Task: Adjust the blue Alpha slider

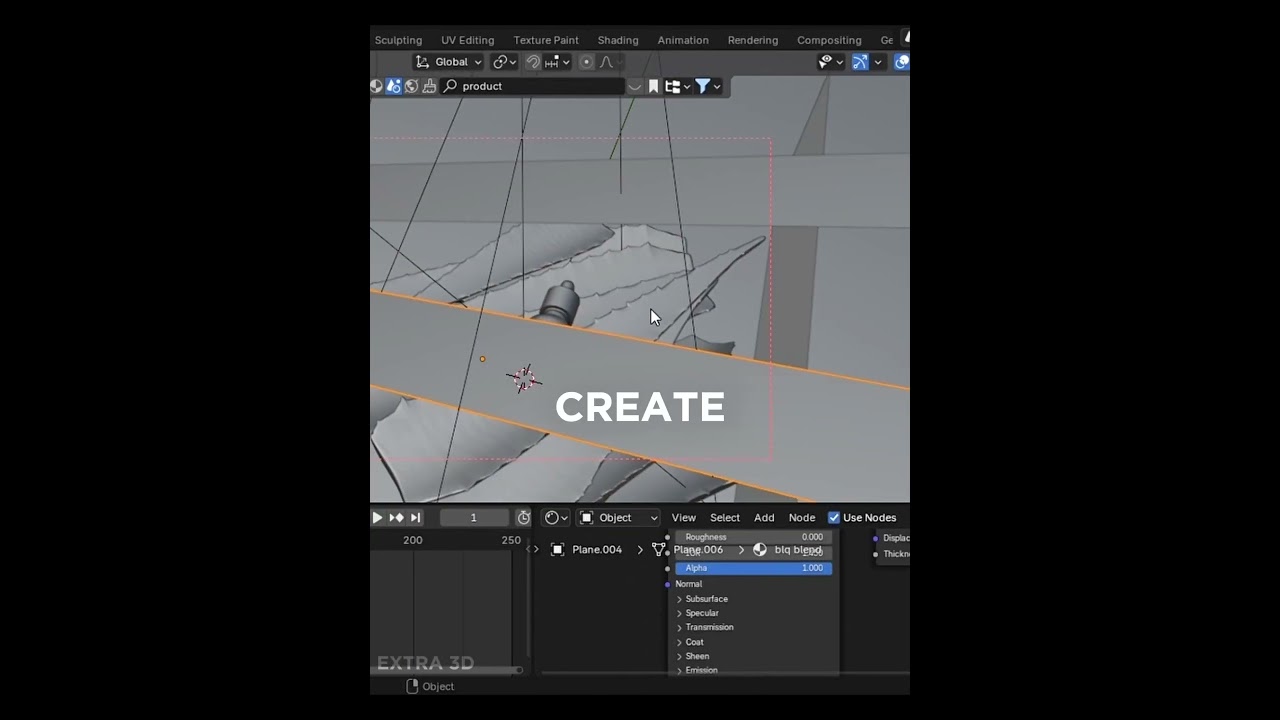Action: [754, 568]
